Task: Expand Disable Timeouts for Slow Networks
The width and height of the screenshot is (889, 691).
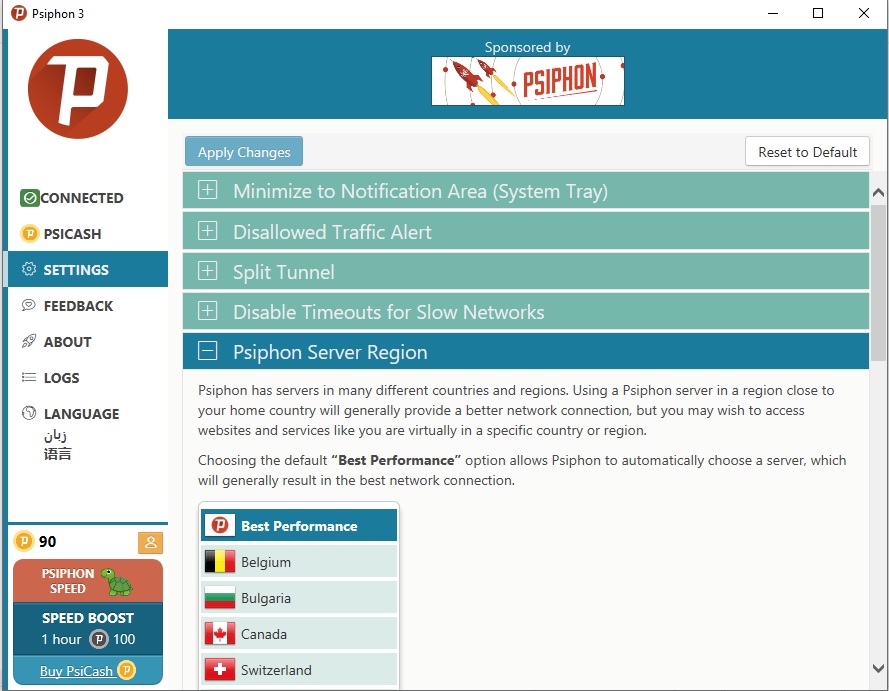Action: (x=526, y=312)
